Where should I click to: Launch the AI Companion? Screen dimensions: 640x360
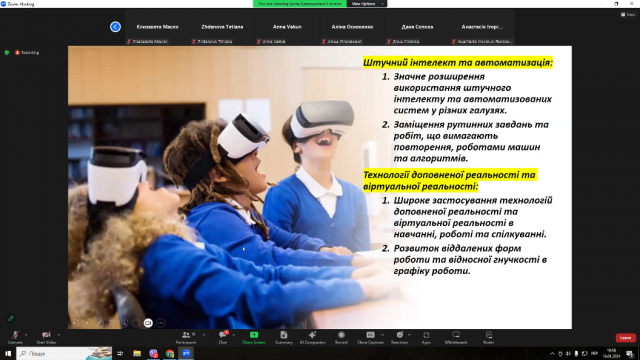[312, 337]
